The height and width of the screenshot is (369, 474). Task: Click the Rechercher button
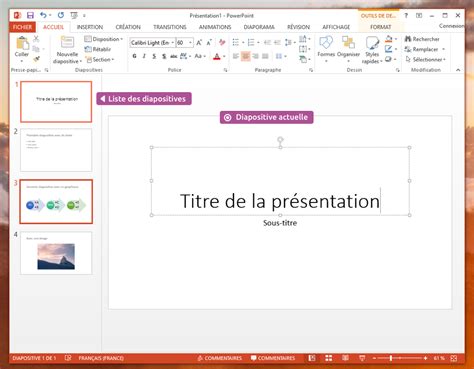click(422, 39)
